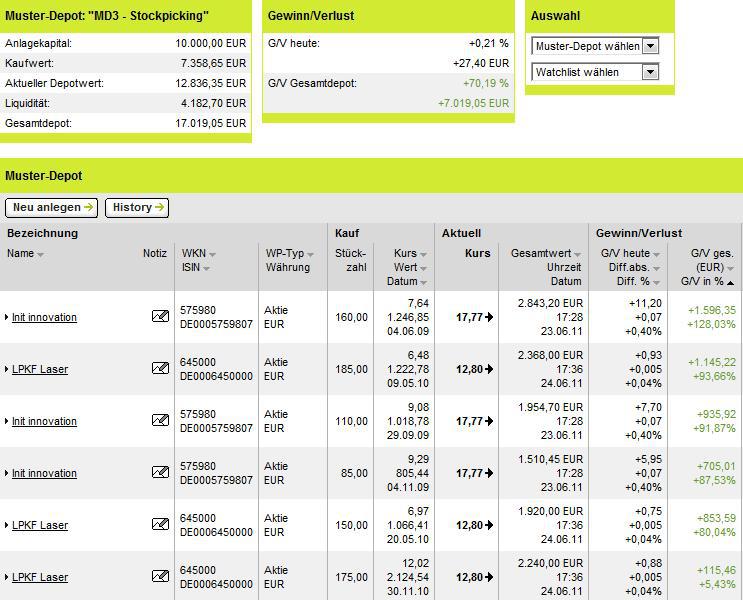
Task: Open the Watchlist wählen dropdown
Action: click(x=651, y=72)
